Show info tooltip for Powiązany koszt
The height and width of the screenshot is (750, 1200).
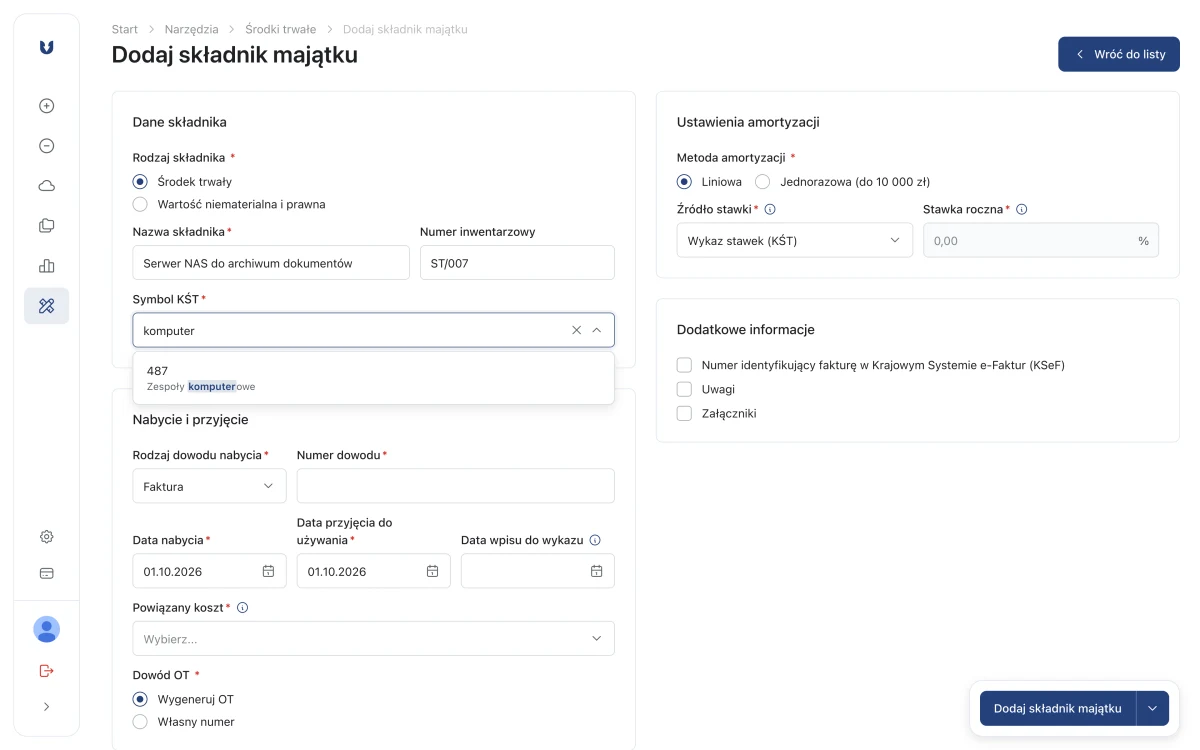pos(242,607)
